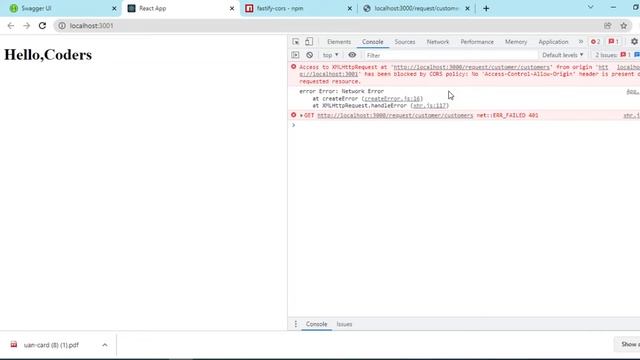This screenshot has height=360, width=640.
Task: Create live expression with eye icon
Action: tap(352, 55)
